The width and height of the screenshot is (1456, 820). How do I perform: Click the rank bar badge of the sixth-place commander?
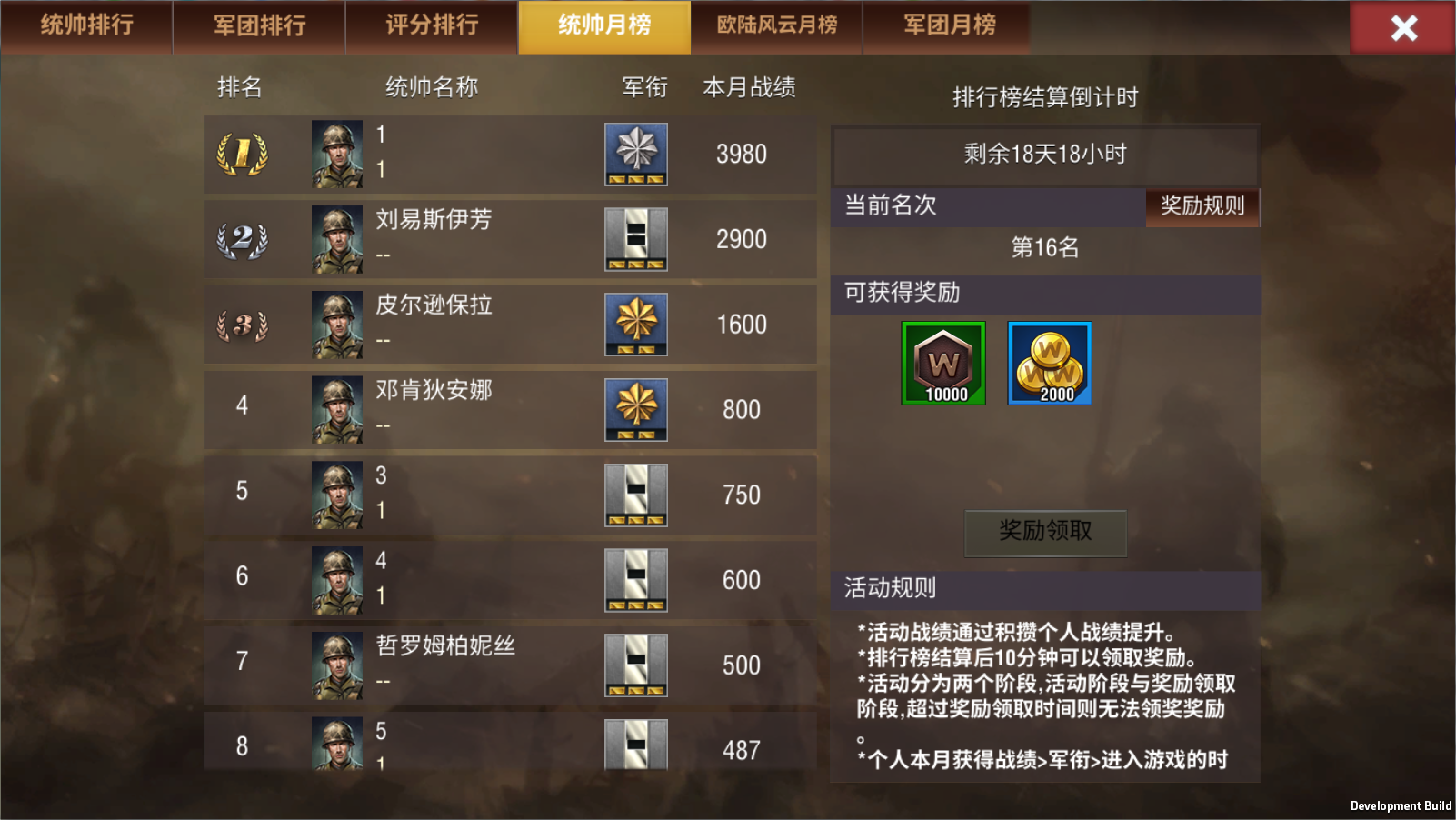(636, 580)
